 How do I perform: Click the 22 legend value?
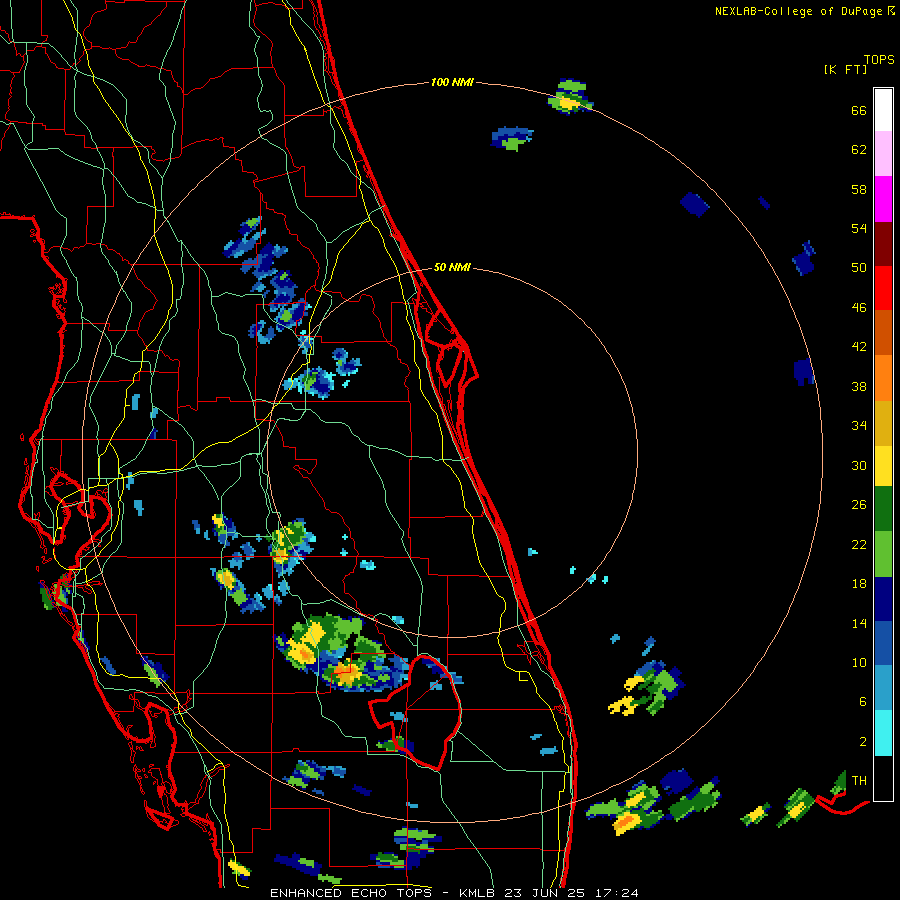point(859,545)
